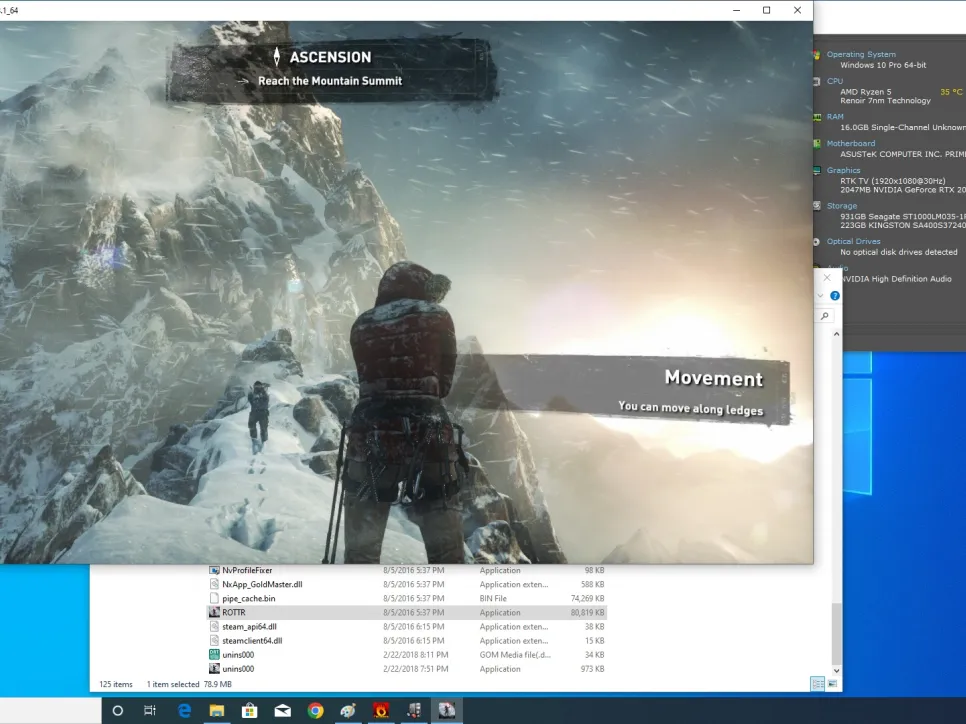Click the File Explorer vertical scrollbar thumb
This screenshot has height=724, width=966.
pos(836,633)
